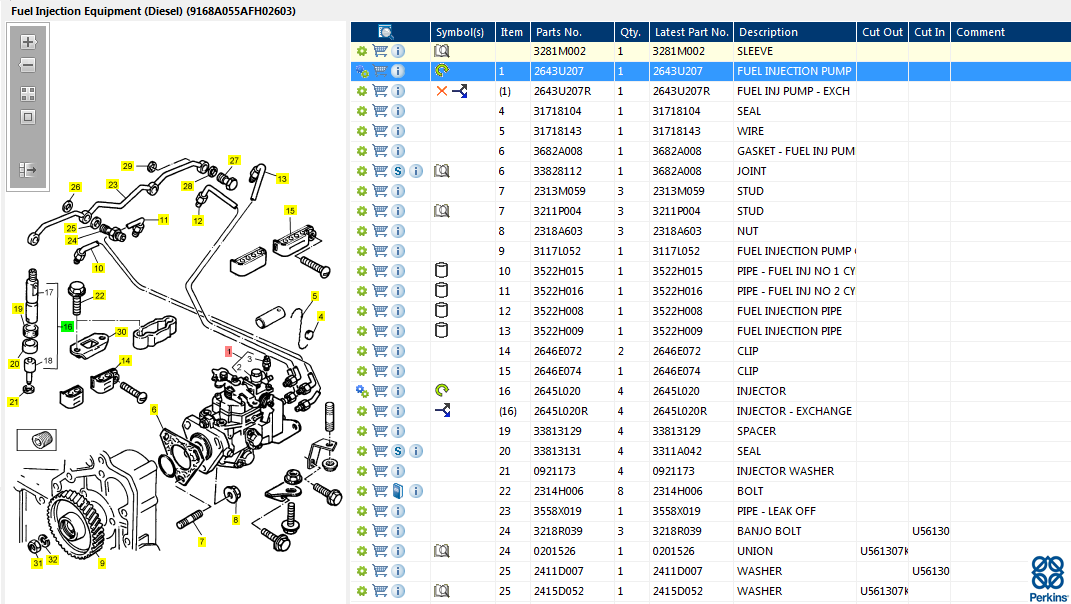The width and height of the screenshot is (1071, 604).
Task: Select the "UNION" description cell
Action: click(x=795, y=551)
